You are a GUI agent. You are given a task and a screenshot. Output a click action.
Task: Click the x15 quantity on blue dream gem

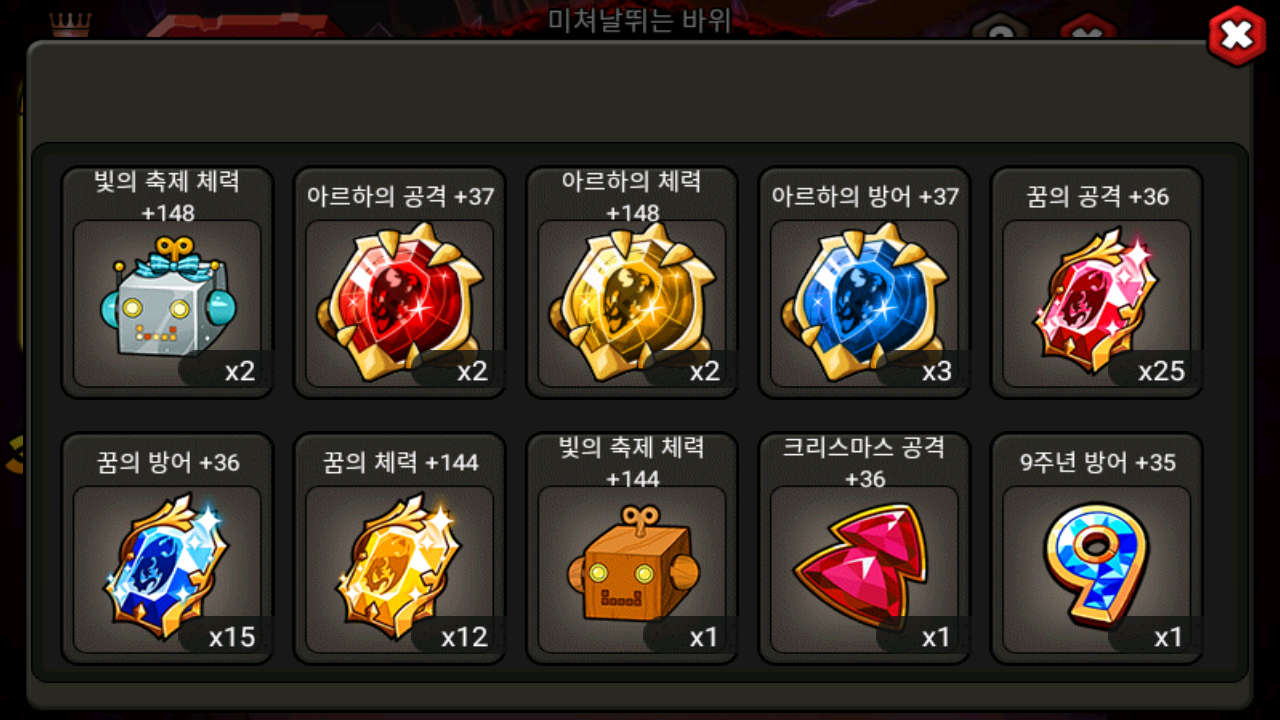tap(232, 636)
